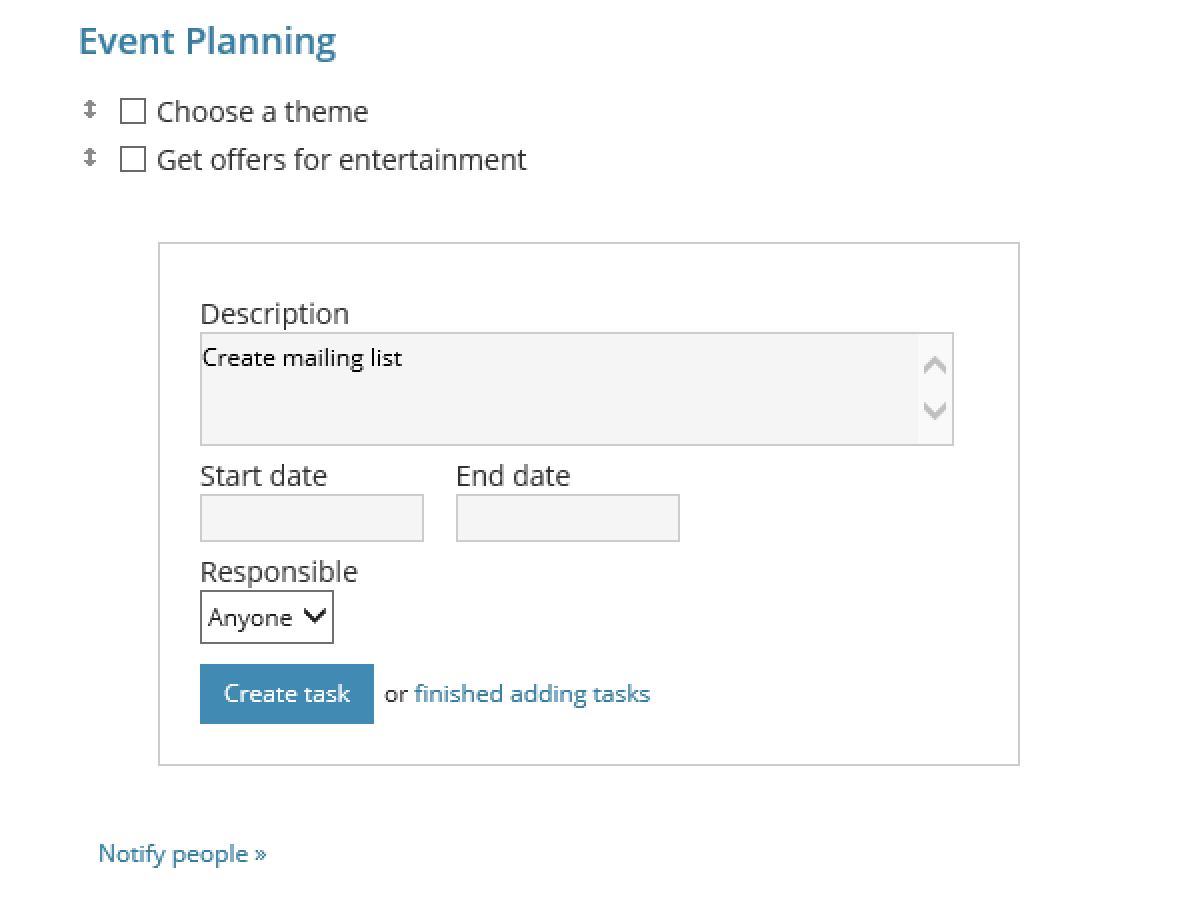Tick the "Choose a theme" checkbox
The image size is (1204, 904).
[x=133, y=111]
